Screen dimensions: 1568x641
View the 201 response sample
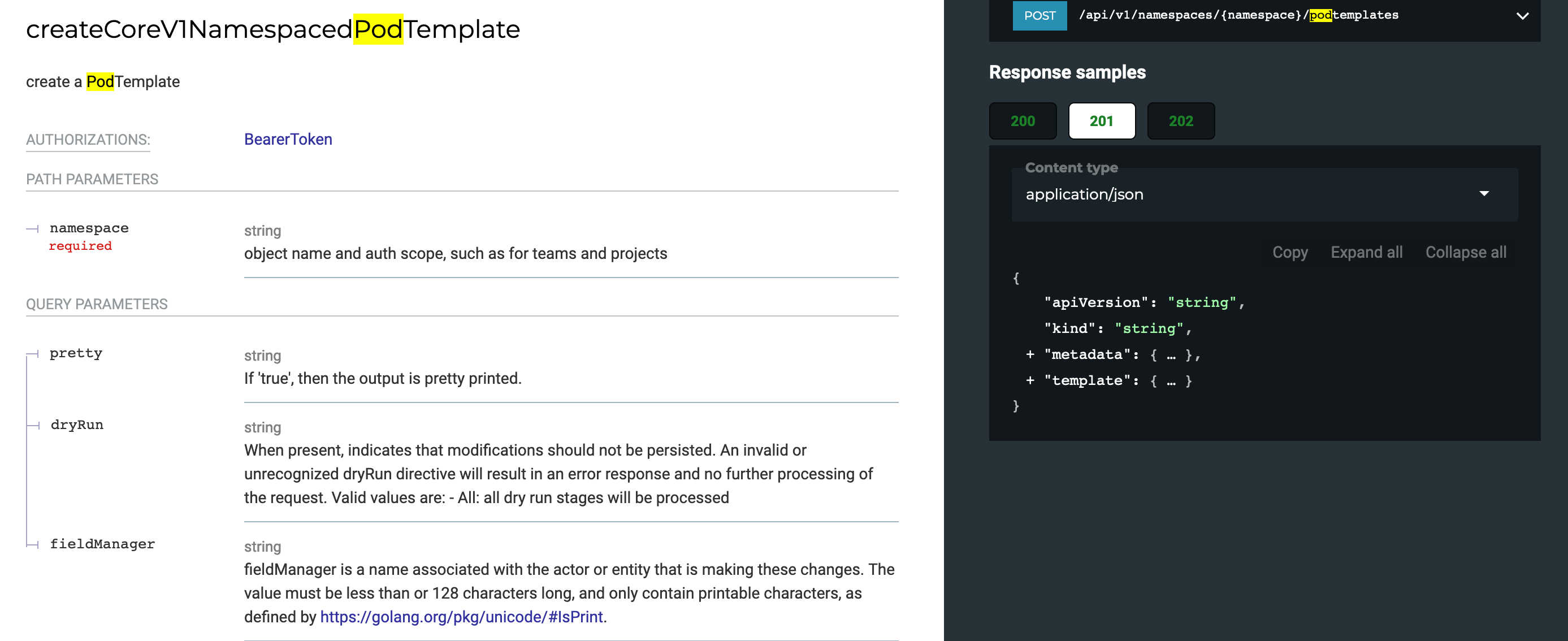[1102, 120]
